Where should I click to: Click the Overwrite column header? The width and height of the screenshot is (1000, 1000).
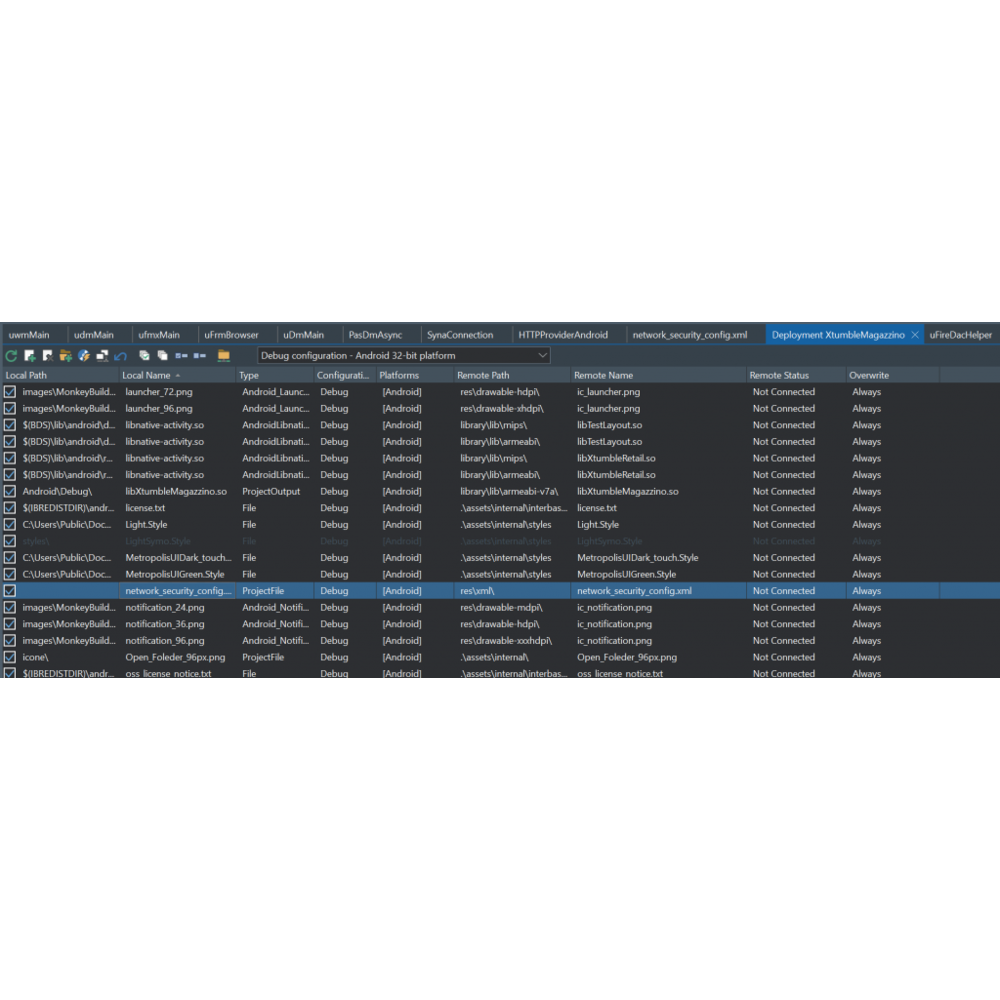pyautogui.click(x=869, y=375)
